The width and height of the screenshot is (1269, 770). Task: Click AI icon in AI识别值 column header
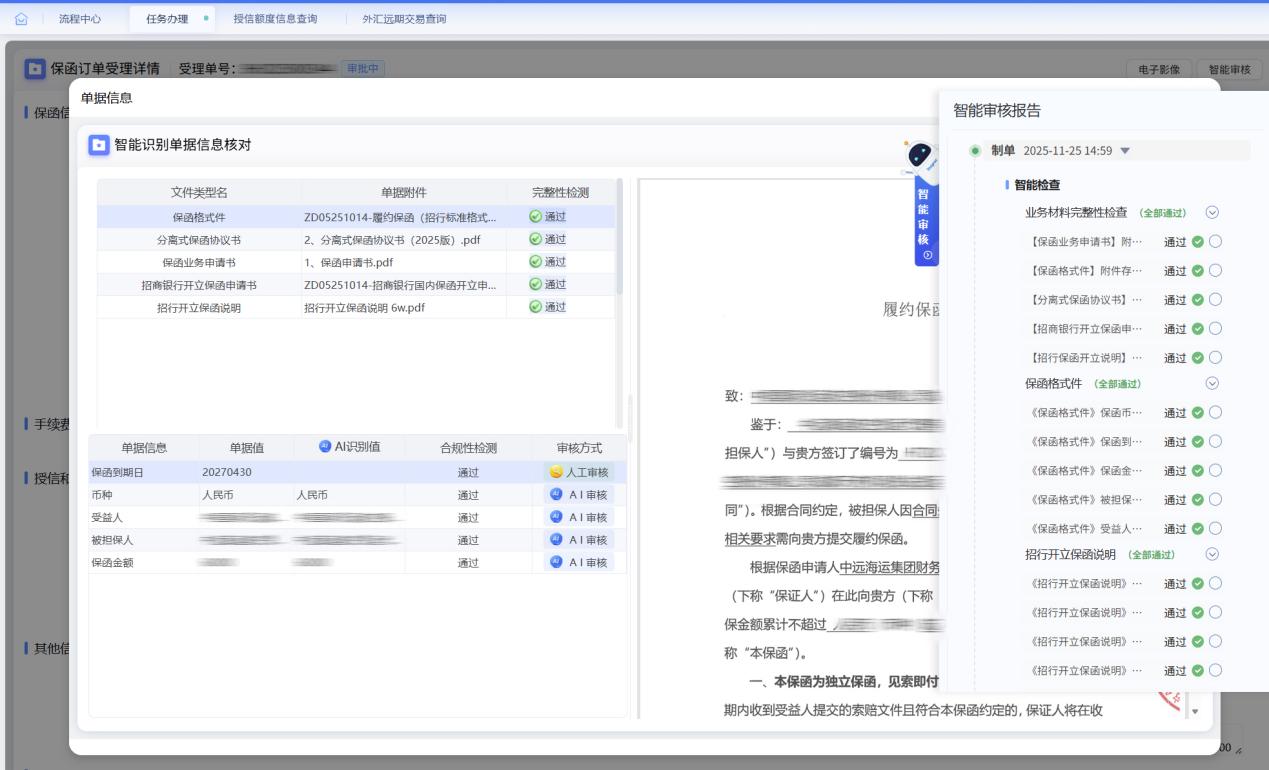[325, 446]
